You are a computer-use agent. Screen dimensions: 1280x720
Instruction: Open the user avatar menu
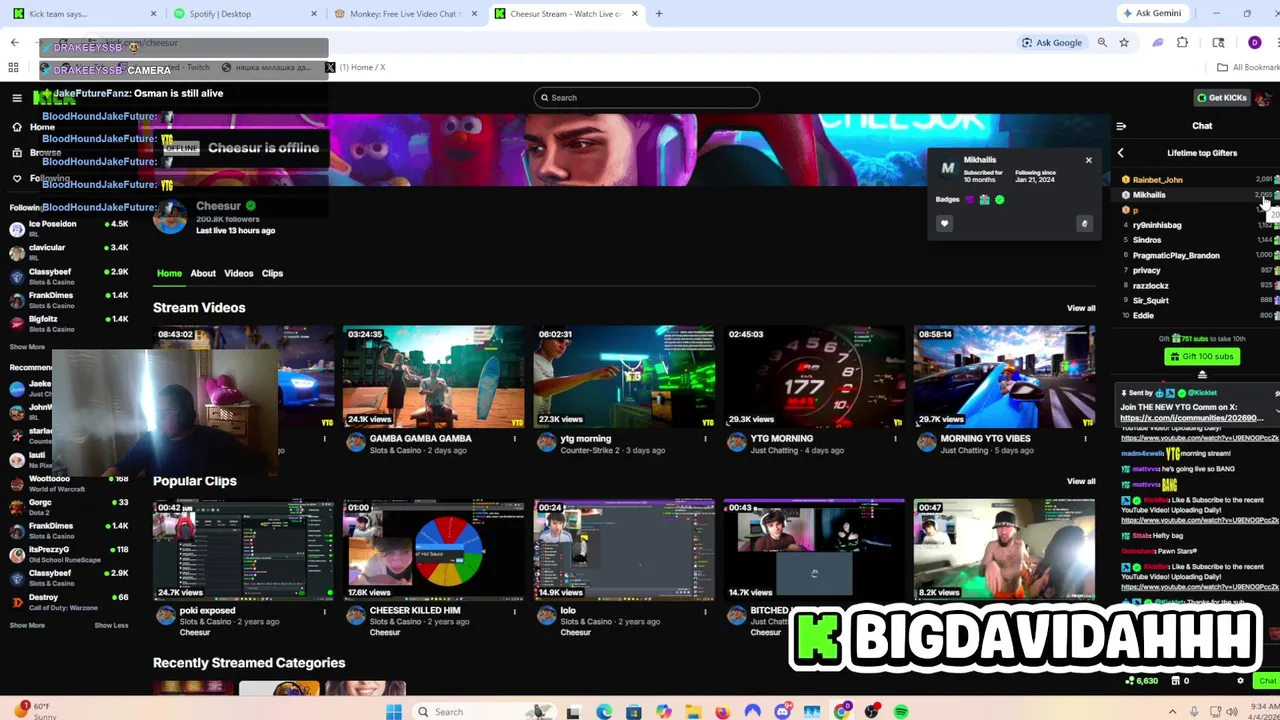click(x=1264, y=97)
